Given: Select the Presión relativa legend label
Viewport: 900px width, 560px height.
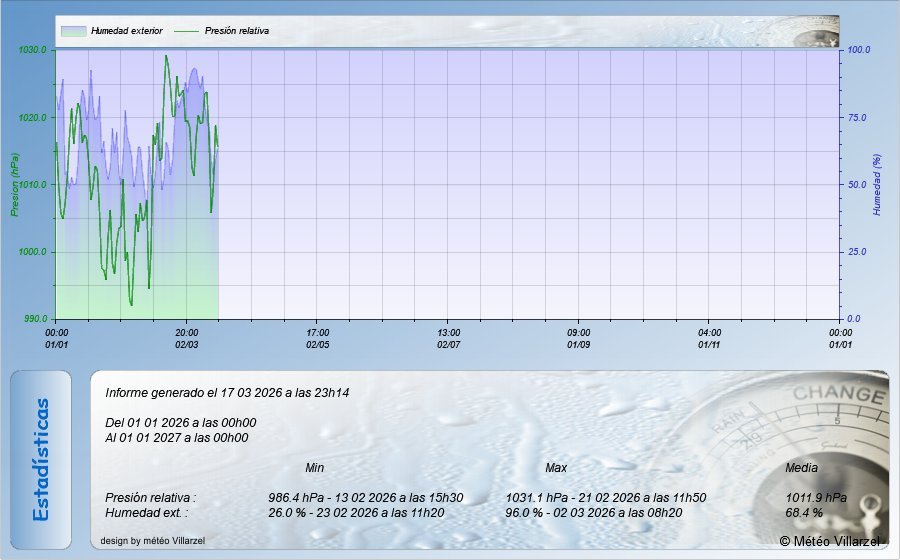Looking at the screenshot, I should coord(237,31).
